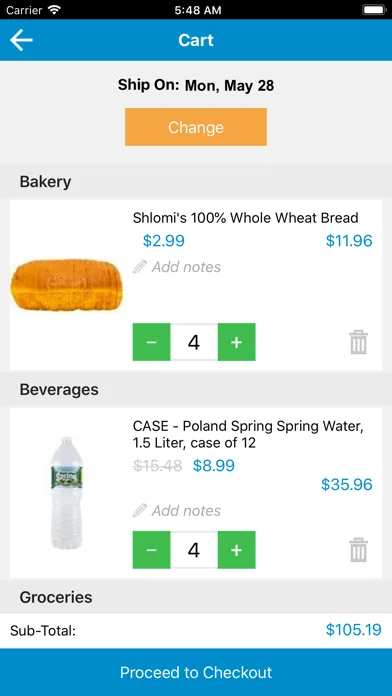Viewport: 392px width, 696px height.
Task: Delete the Whole Wheat Bread item
Action: [358, 342]
